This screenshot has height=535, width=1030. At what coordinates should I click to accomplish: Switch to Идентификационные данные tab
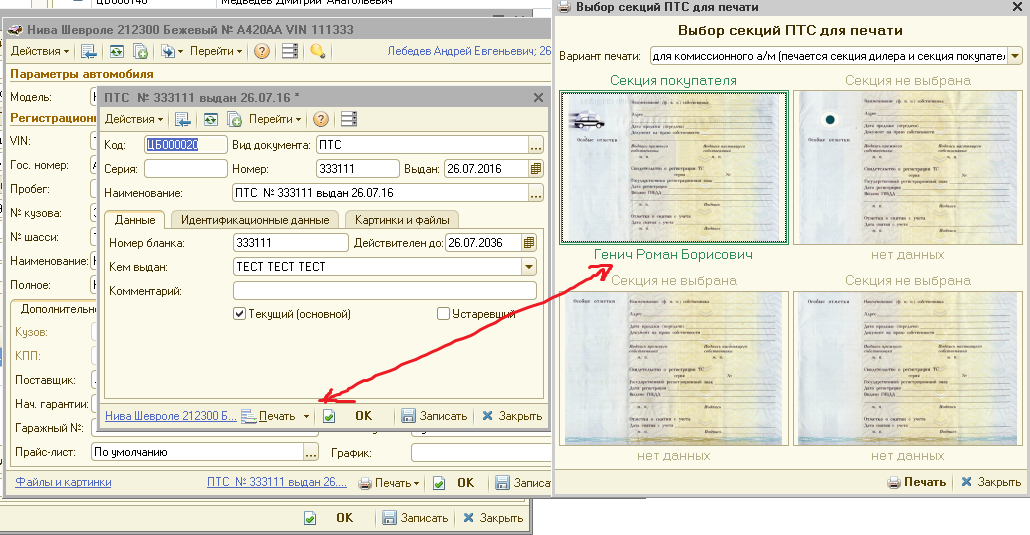tap(255, 220)
